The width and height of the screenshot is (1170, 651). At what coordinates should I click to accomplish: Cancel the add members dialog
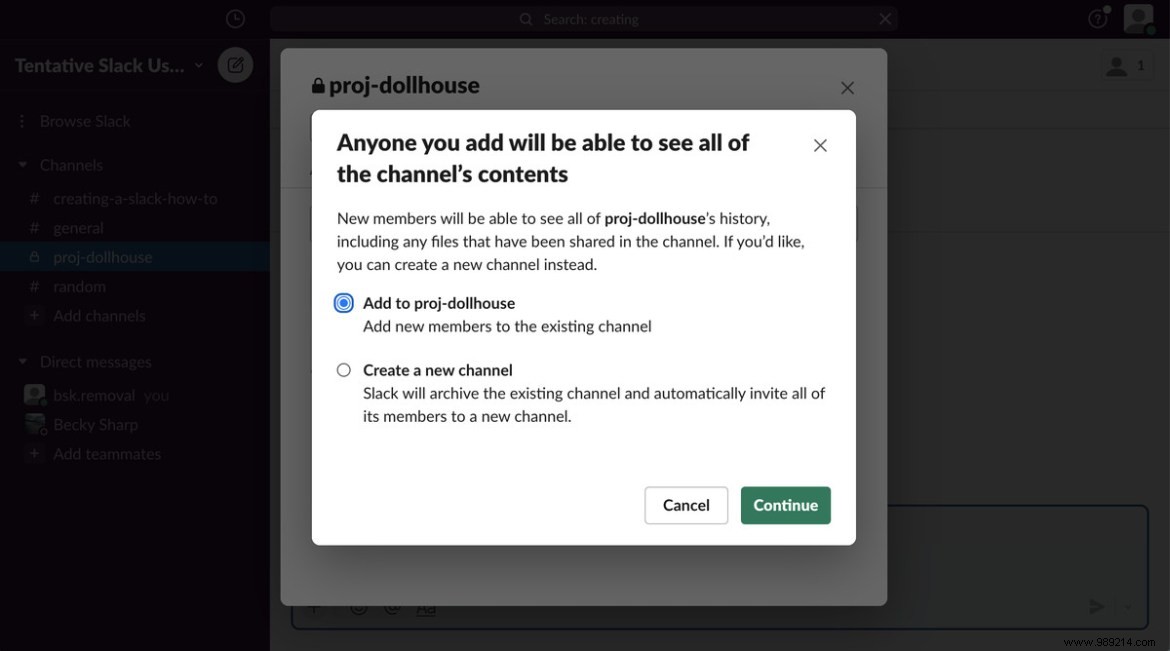coord(686,505)
